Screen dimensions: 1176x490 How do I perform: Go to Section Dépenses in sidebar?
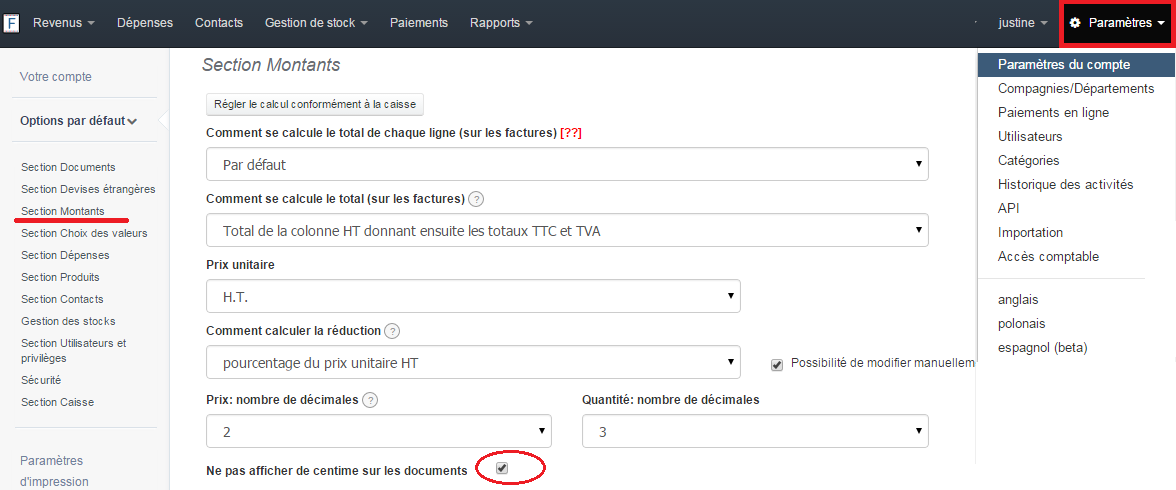pos(65,255)
